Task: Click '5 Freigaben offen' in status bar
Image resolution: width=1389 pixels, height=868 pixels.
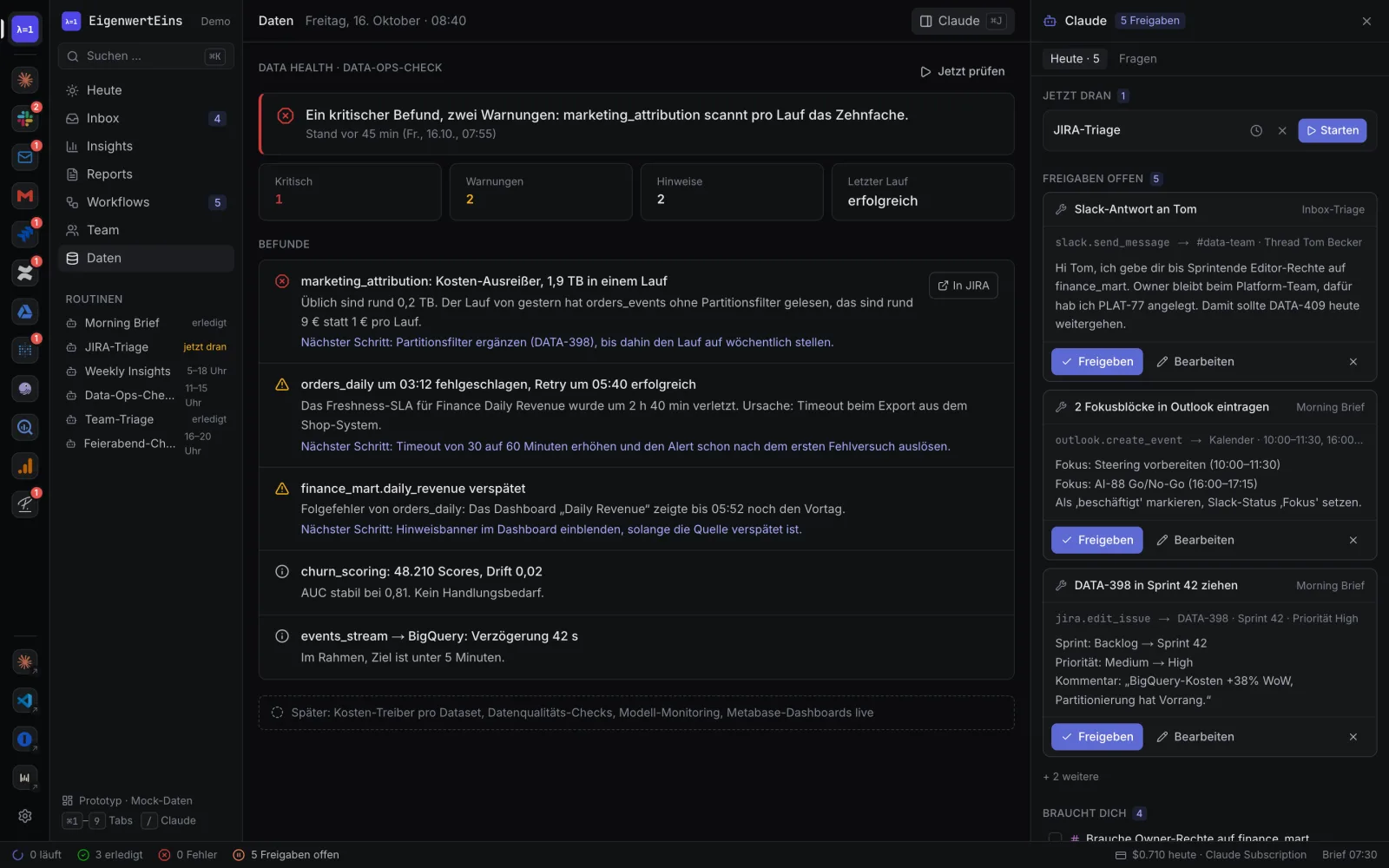Action: (x=286, y=855)
